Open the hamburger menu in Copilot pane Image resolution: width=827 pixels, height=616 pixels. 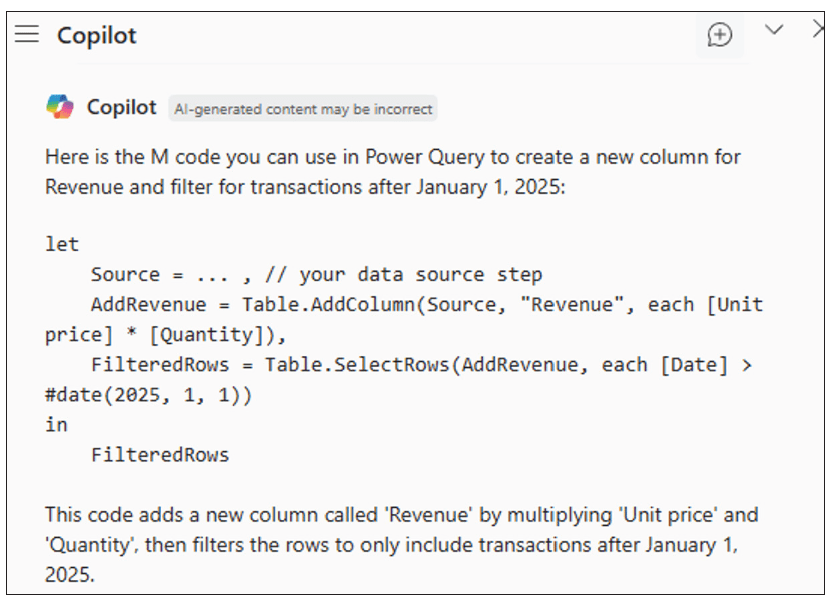(27, 34)
